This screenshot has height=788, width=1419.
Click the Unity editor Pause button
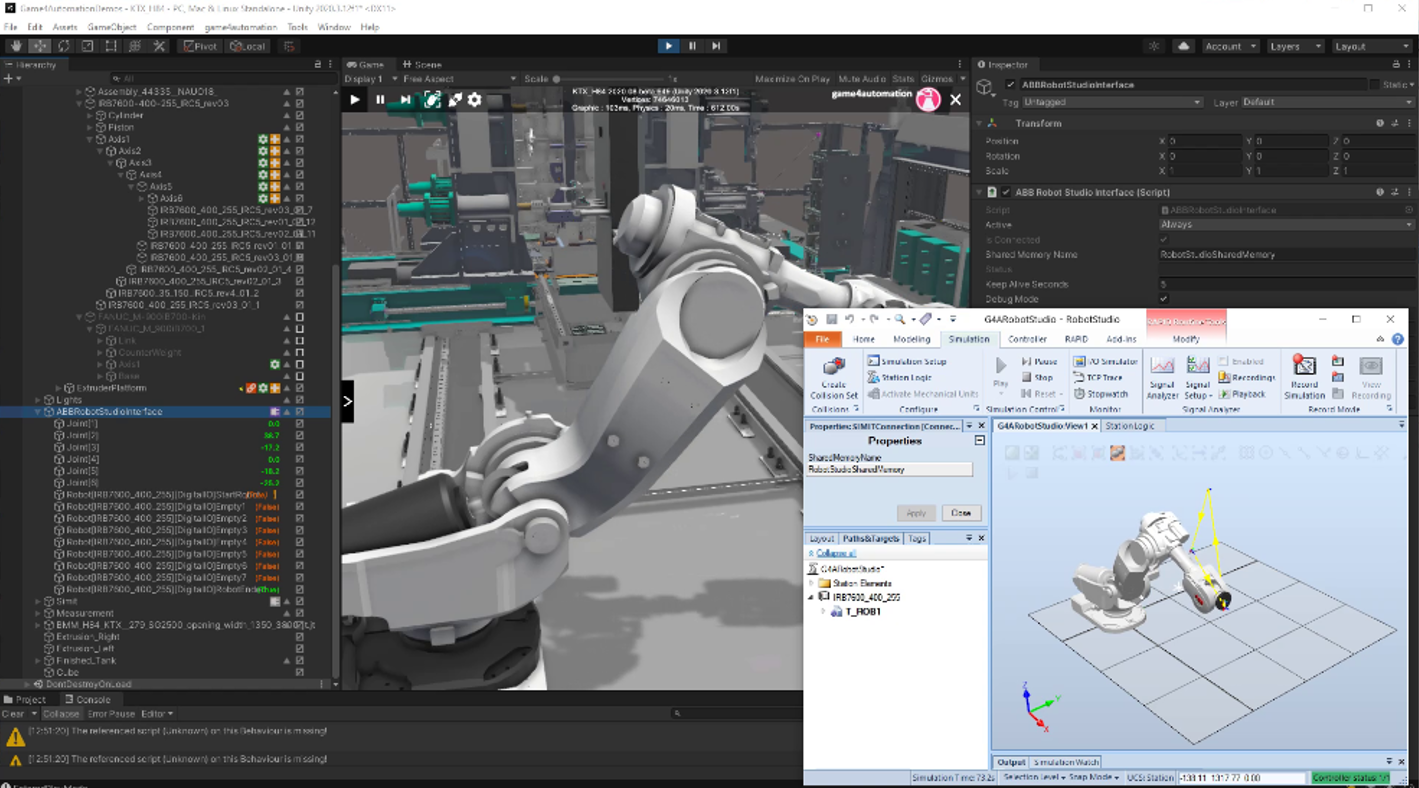pyautogui.click(x=692, y=46)
